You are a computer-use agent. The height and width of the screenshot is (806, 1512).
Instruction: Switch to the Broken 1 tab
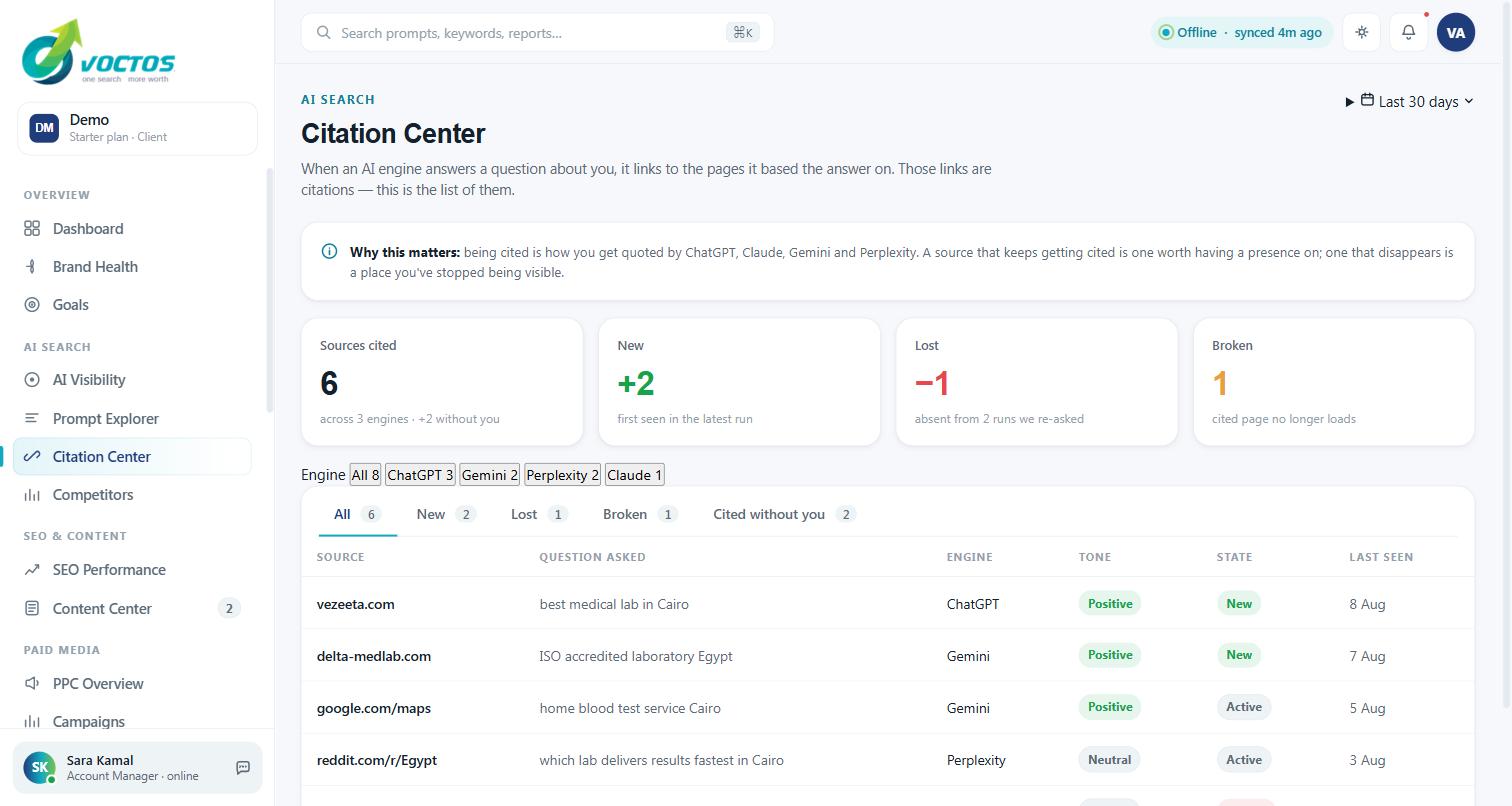[x=640, y=514]
